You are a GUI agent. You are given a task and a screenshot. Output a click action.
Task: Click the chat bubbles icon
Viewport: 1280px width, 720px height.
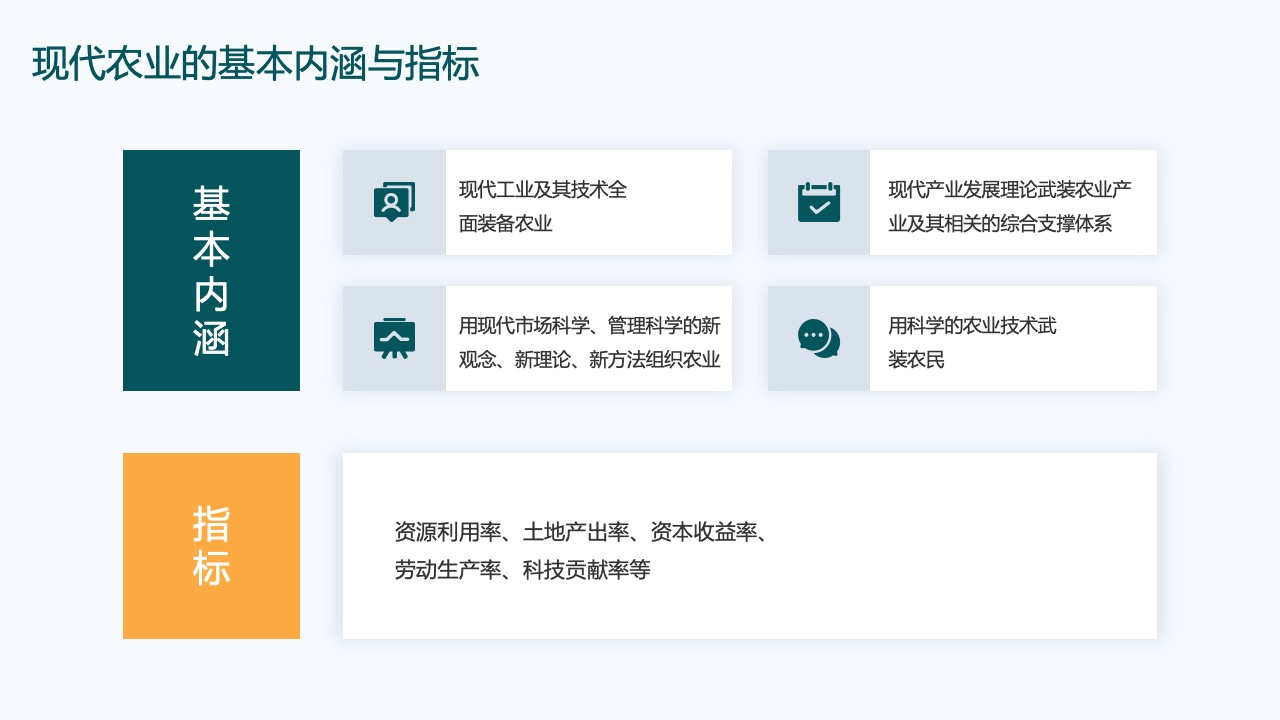(819, 338)
